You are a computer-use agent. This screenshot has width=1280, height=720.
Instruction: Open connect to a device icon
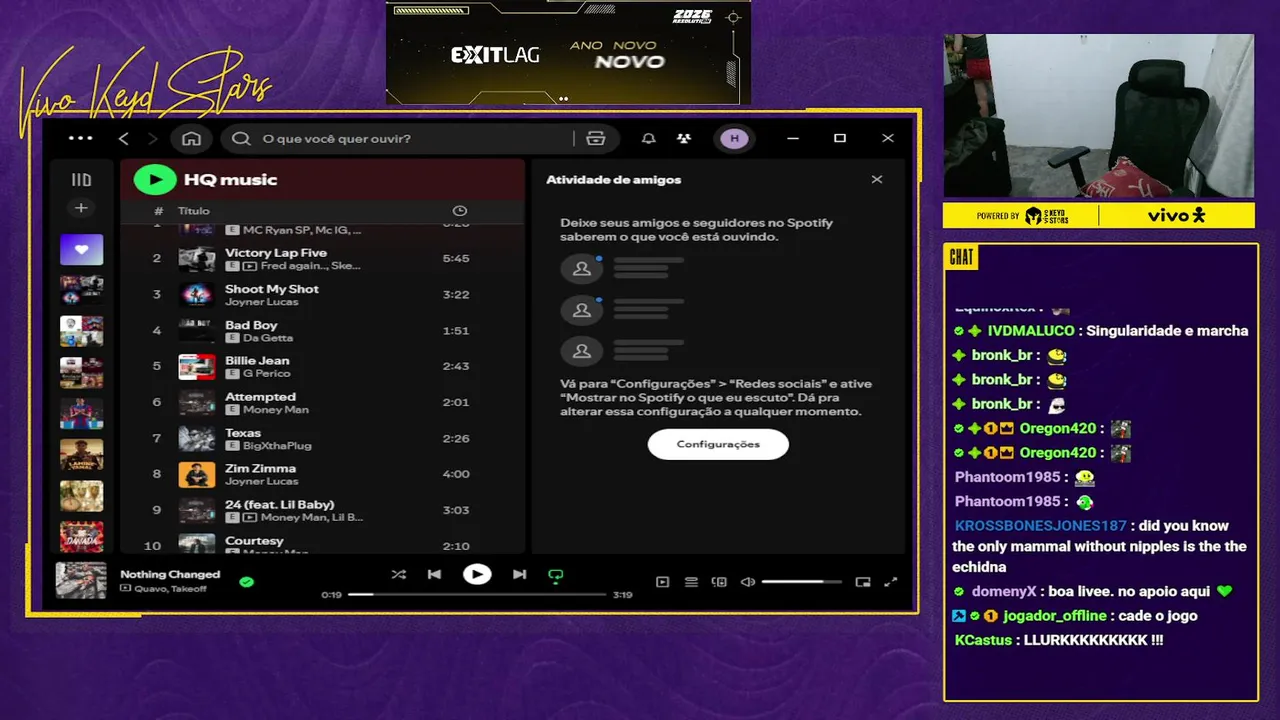[719, 582]
